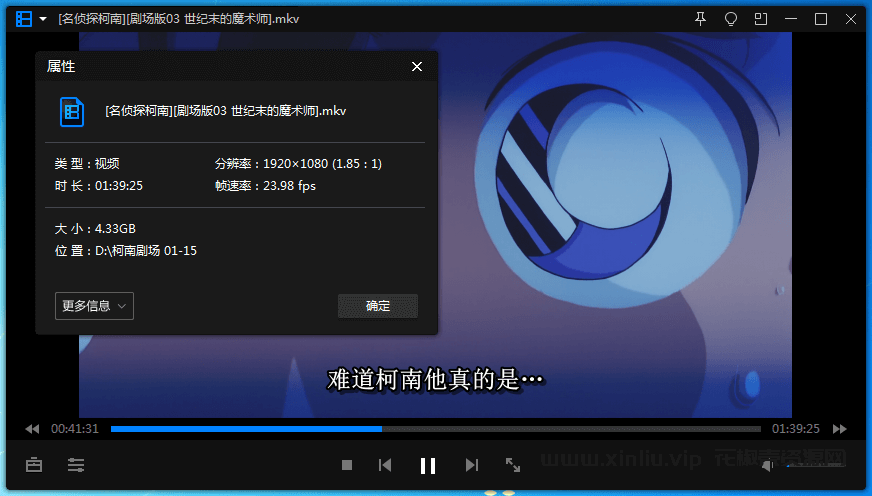Open the toolbox icon at bottom left
This screenshot has height=496, width=872.
pos(34,465)
